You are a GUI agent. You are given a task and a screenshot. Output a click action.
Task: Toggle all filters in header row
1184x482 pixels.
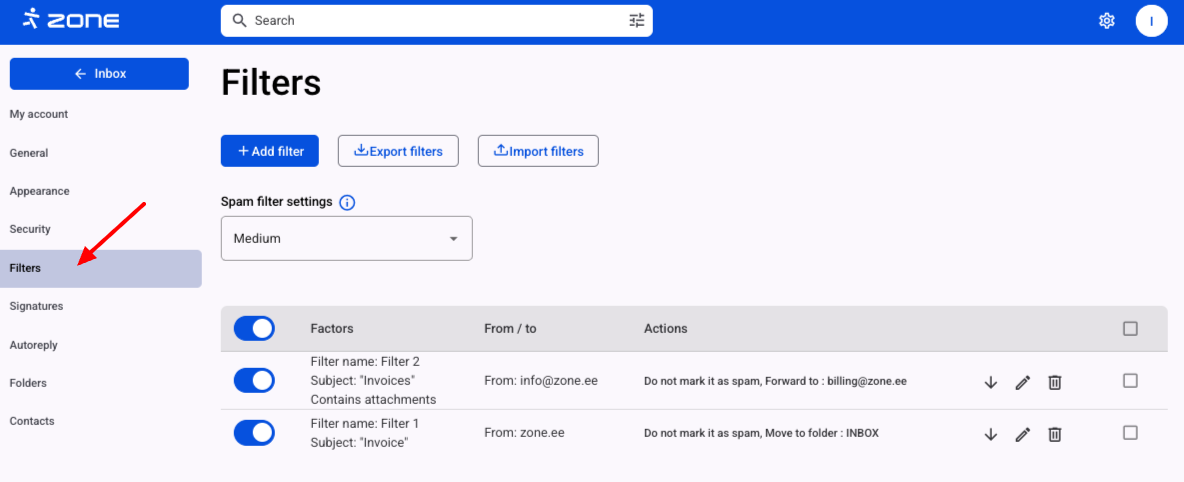click(x=254, y=328)
